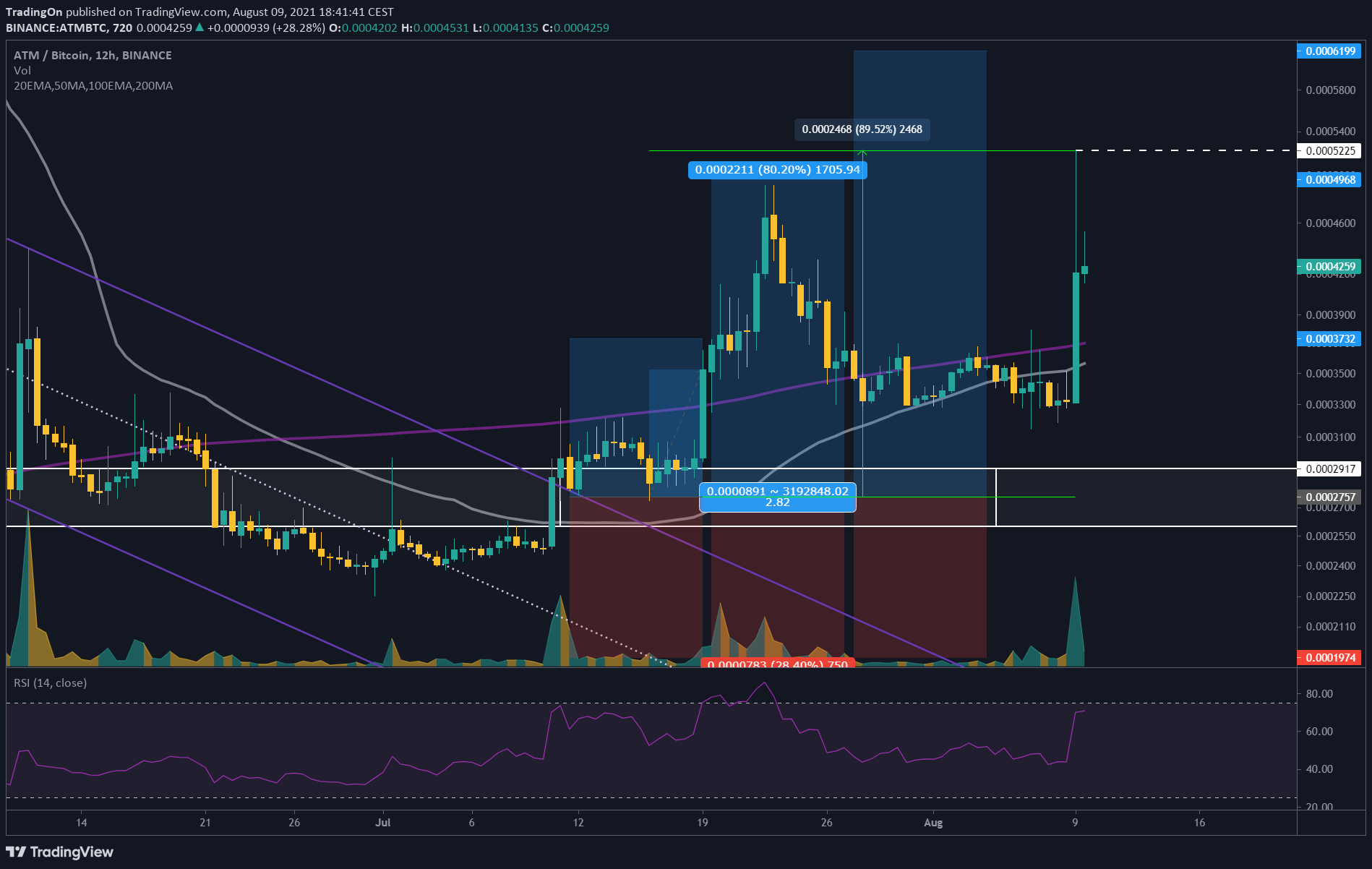Click the 9 date label on time axis
The width and height of the screenshot is (1372, 869).
click(1075, 823)
